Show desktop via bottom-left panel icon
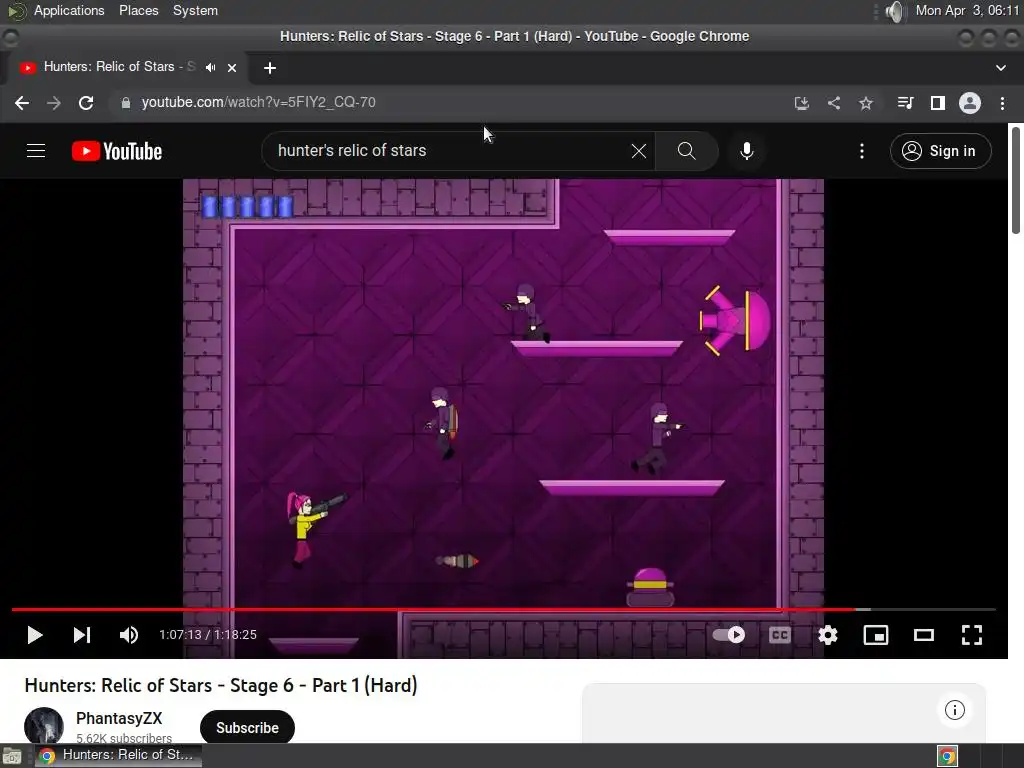1024x768 pixels. [x=12, y=756]
